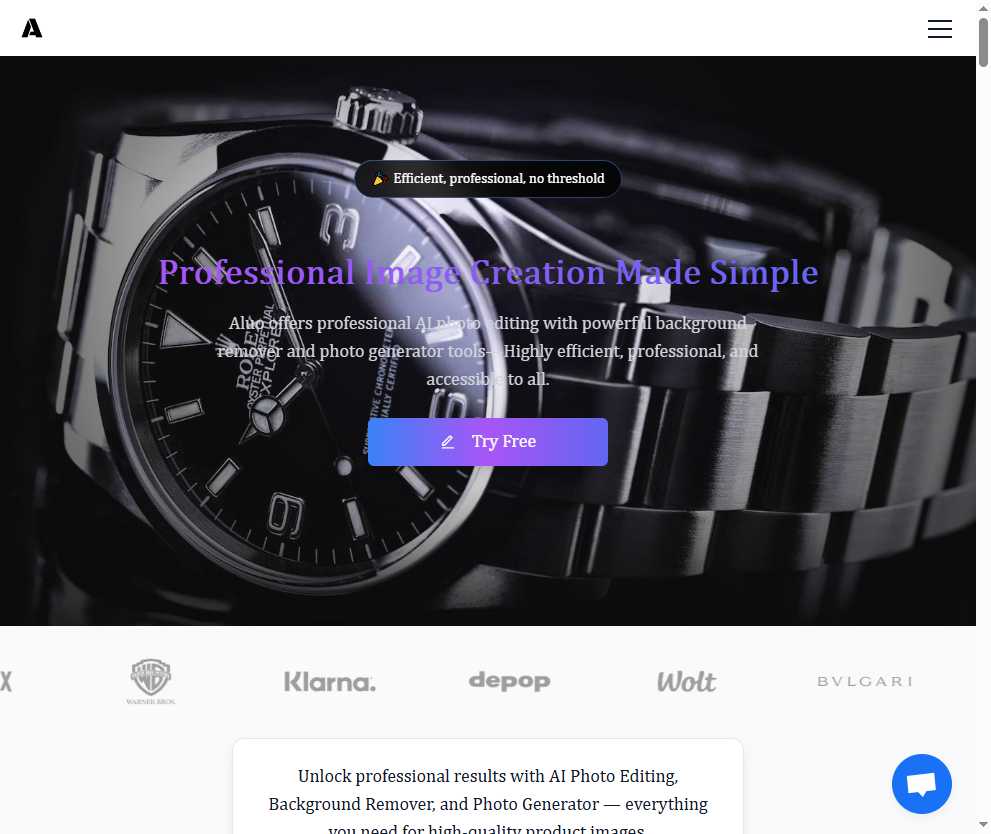Click the Efficient, professional, no threshold badge

point(487,179)
